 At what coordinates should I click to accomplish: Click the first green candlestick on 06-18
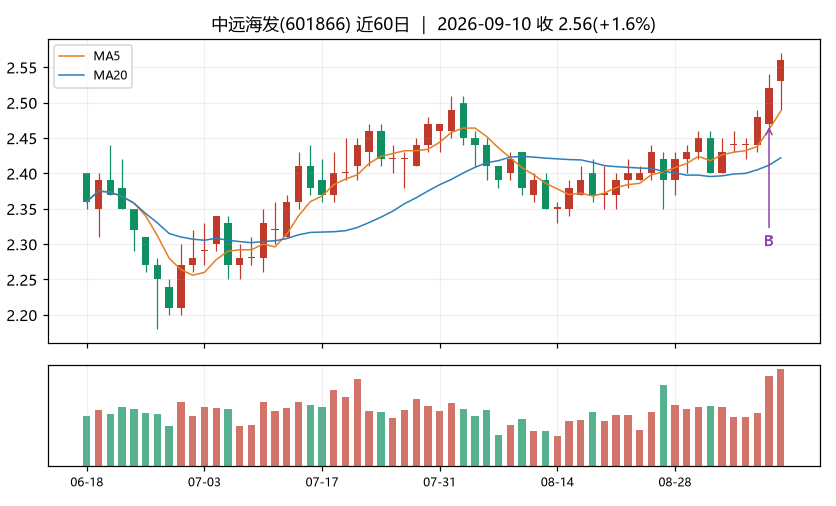click(x=86, y=187)
